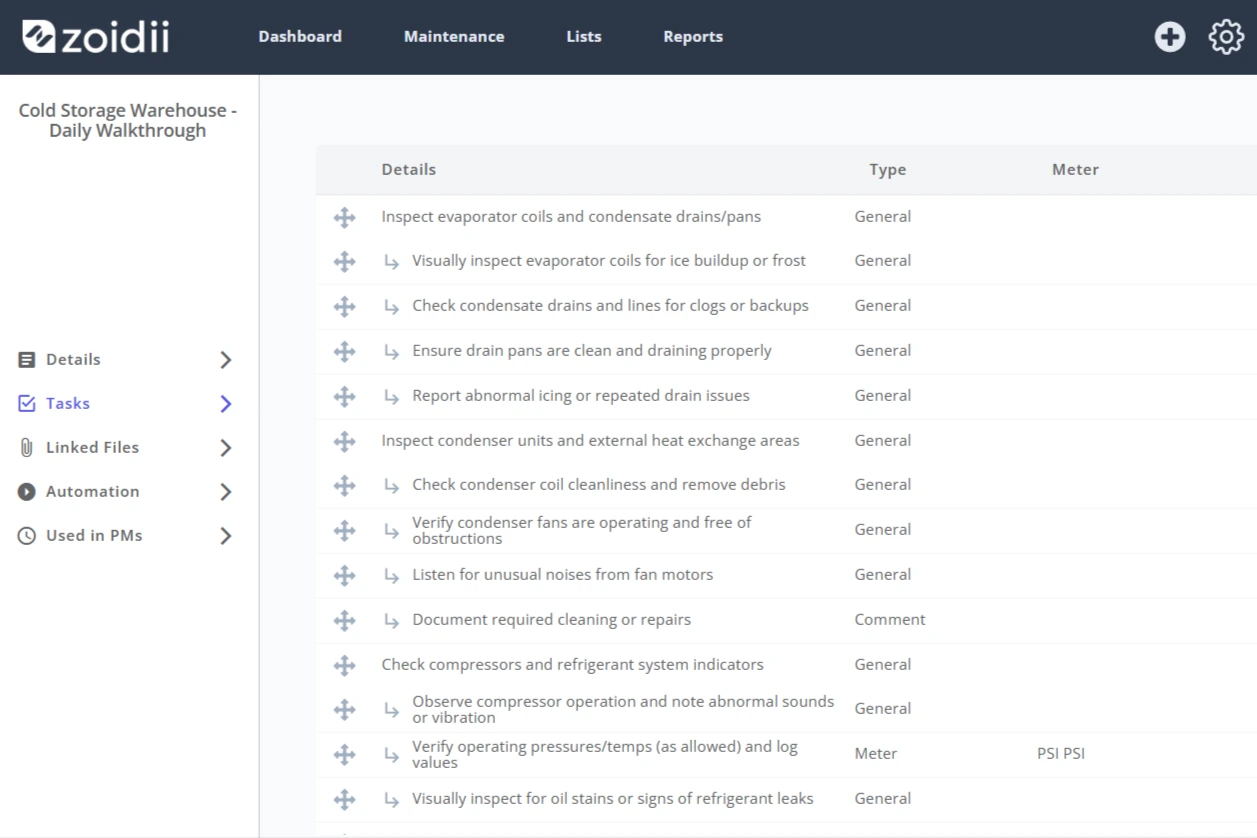Screen dimensions: 1257x838
Task: Expand the Tasks section chevron
Action: click(226, 404)
